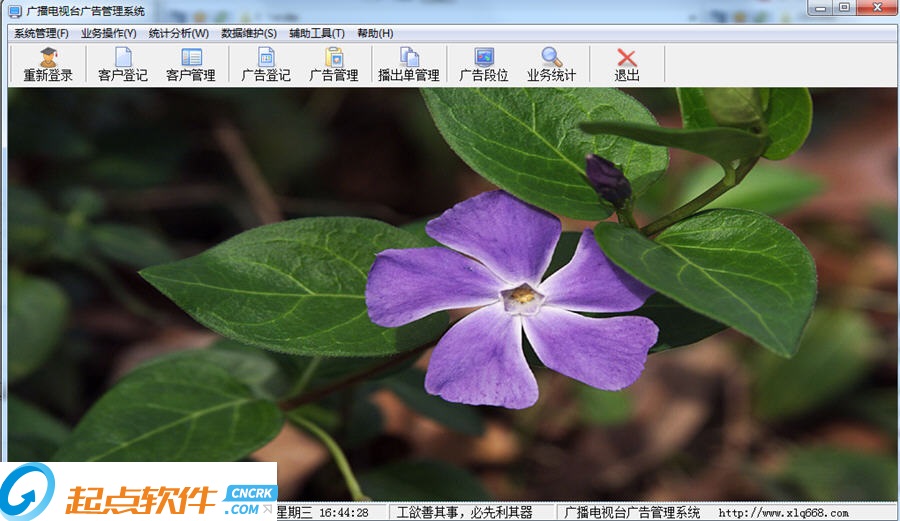This screenshot has height=521, width=900.
Task: Minimize the ad management window
Action: click(821, 7)
